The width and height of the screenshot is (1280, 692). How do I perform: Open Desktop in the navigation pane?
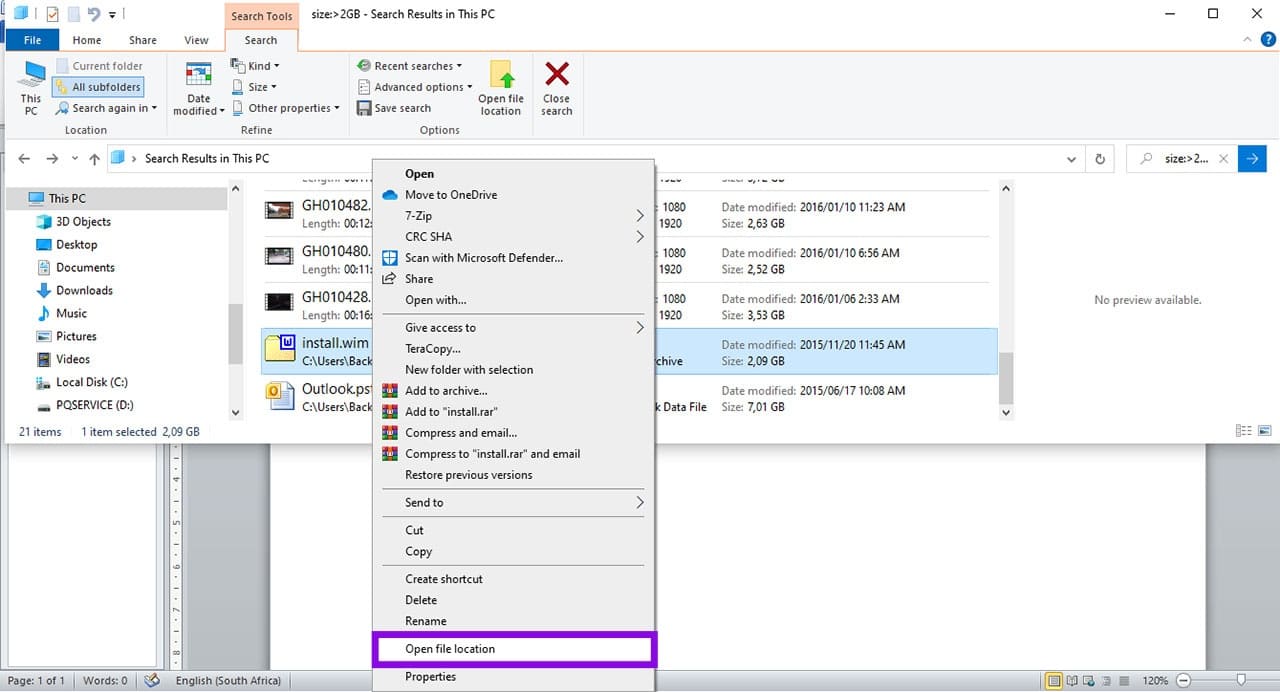coord(76,245)
